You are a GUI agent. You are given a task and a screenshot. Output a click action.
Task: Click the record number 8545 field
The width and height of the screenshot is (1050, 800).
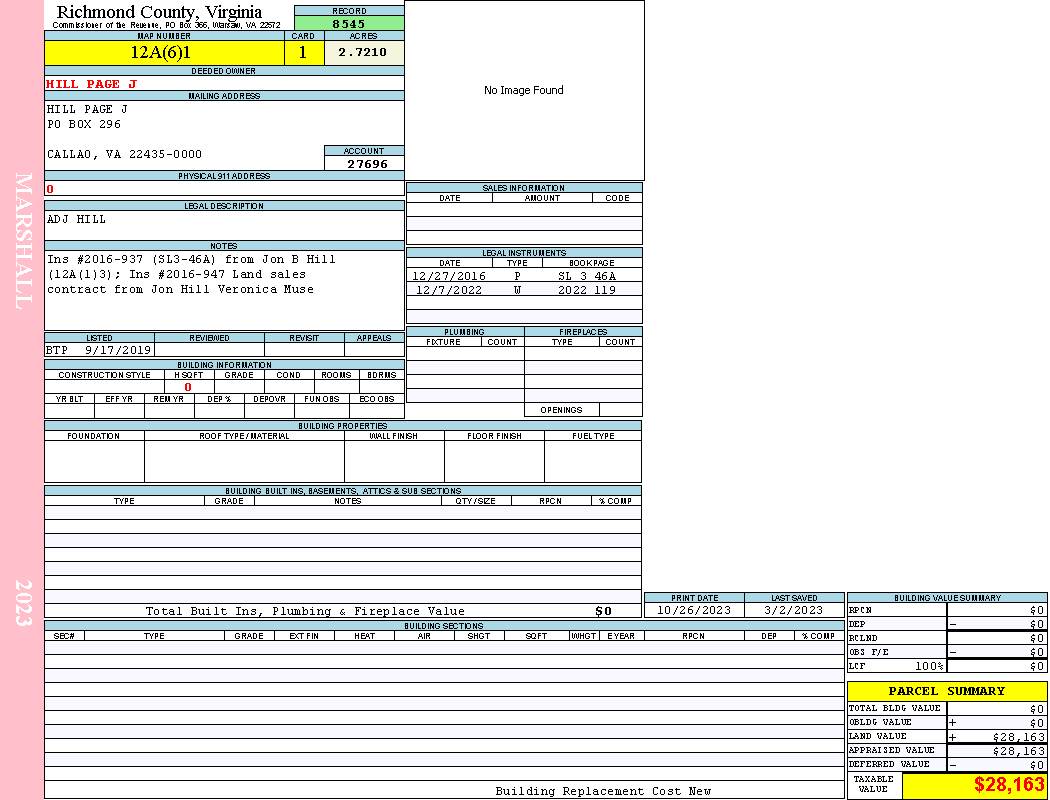[x=349, y=23]
